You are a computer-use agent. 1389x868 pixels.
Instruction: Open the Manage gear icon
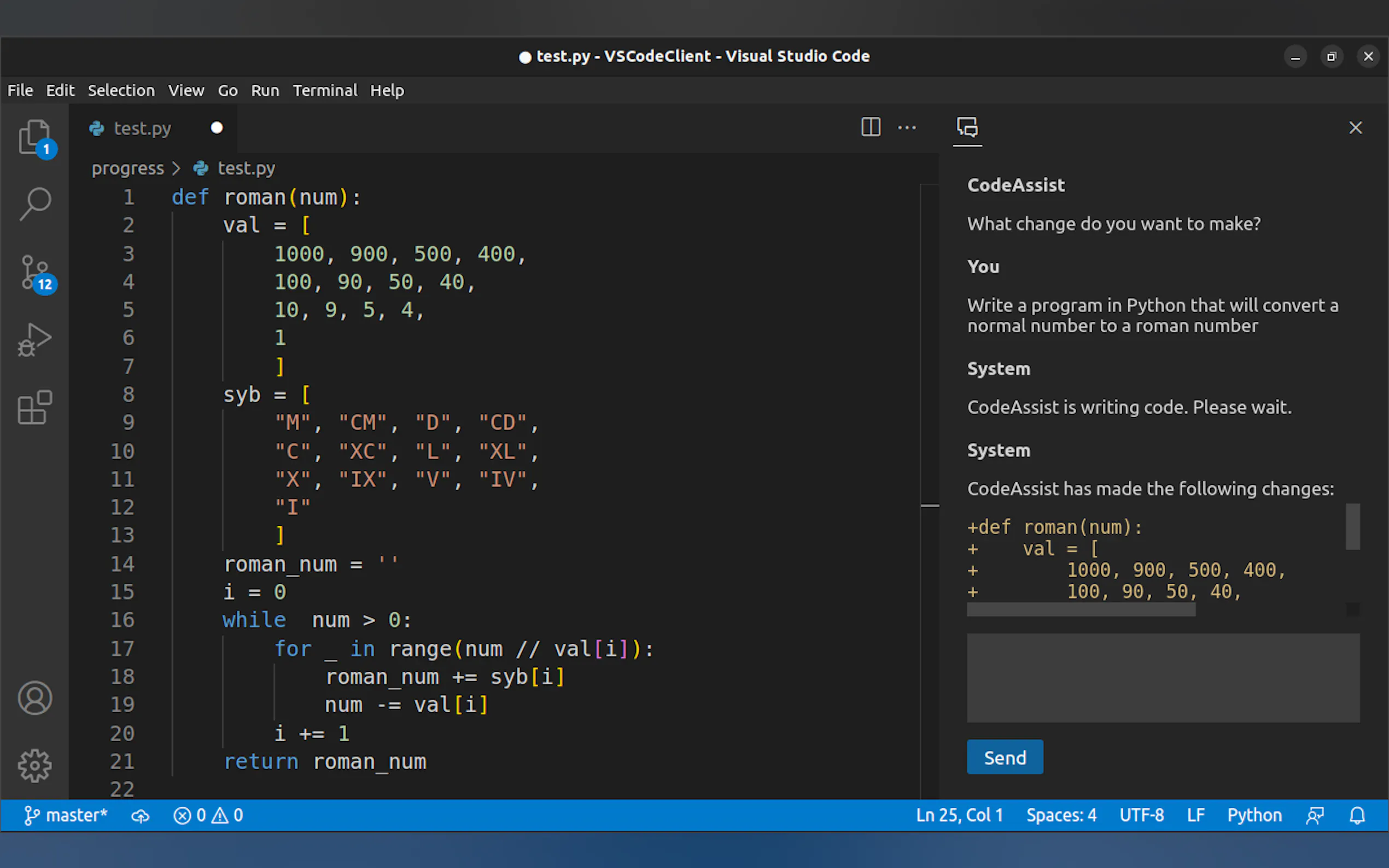coord(35,765)
